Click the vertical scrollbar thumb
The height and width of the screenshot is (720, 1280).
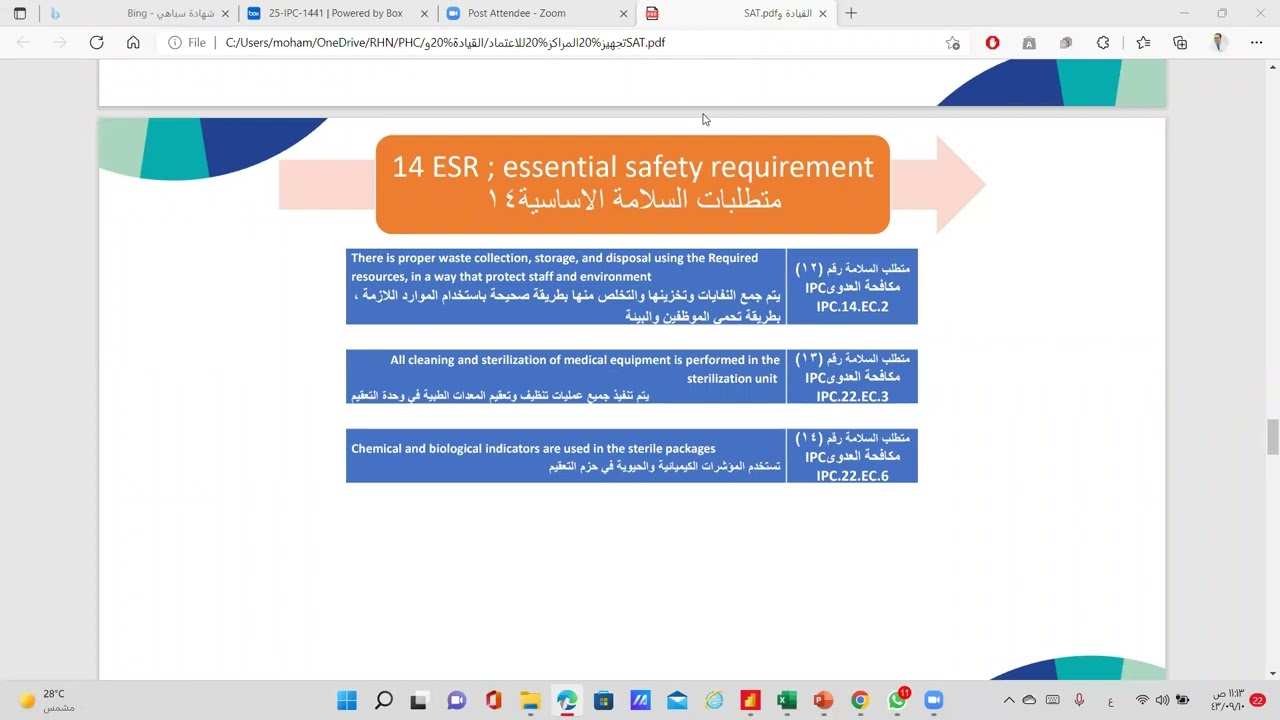(x=1273, y=437)
